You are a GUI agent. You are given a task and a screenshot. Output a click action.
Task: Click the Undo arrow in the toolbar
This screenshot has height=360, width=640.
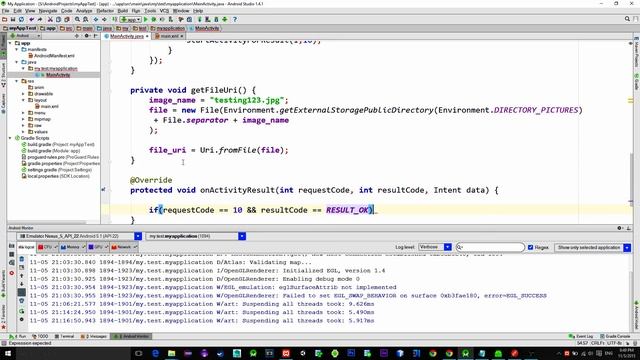click(x=31, y=19)
